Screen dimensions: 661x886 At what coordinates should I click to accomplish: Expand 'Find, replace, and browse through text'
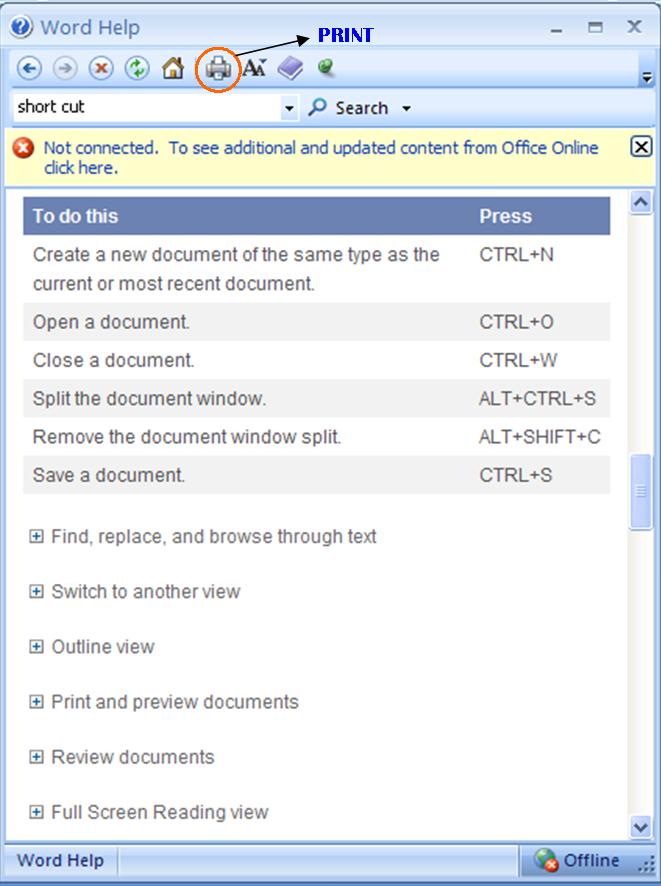click(203, 536)
